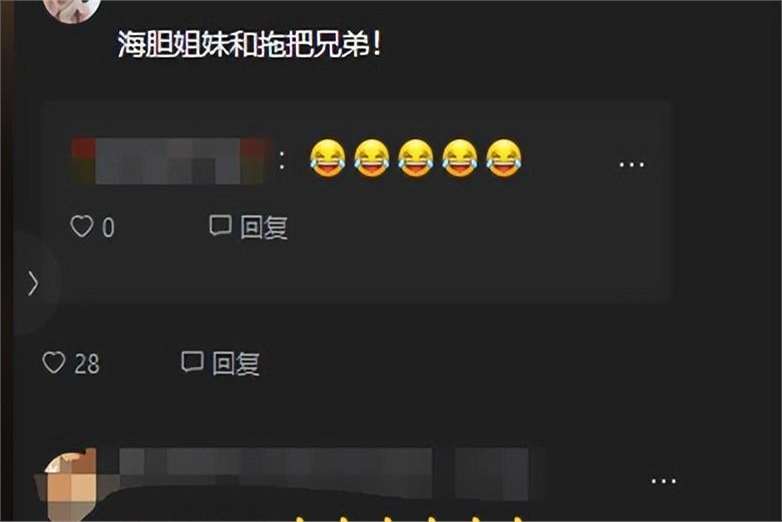This screenshot has width=782, height=522.
Task: Open the top commenter's avatar
Action: [x=72, y=9]
